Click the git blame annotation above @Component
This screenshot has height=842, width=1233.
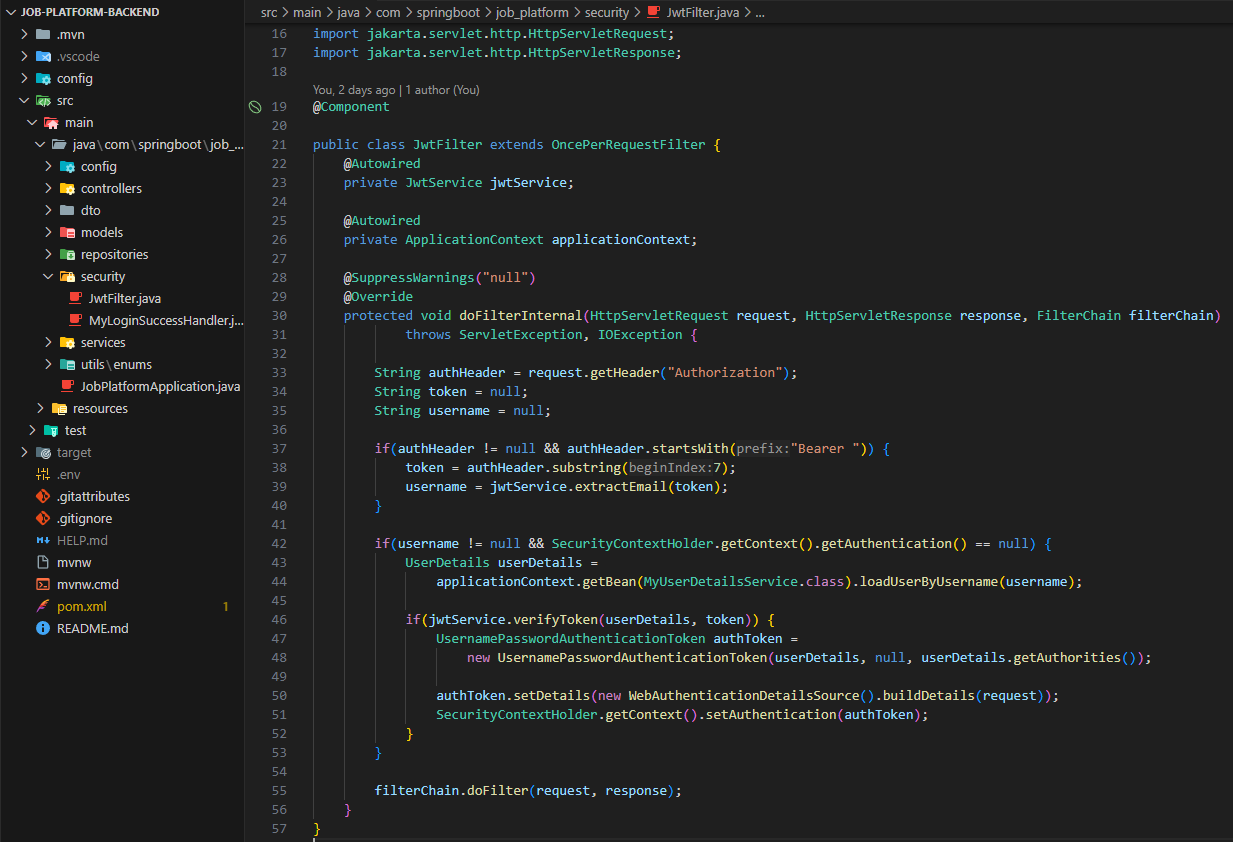tap(395, 89)
